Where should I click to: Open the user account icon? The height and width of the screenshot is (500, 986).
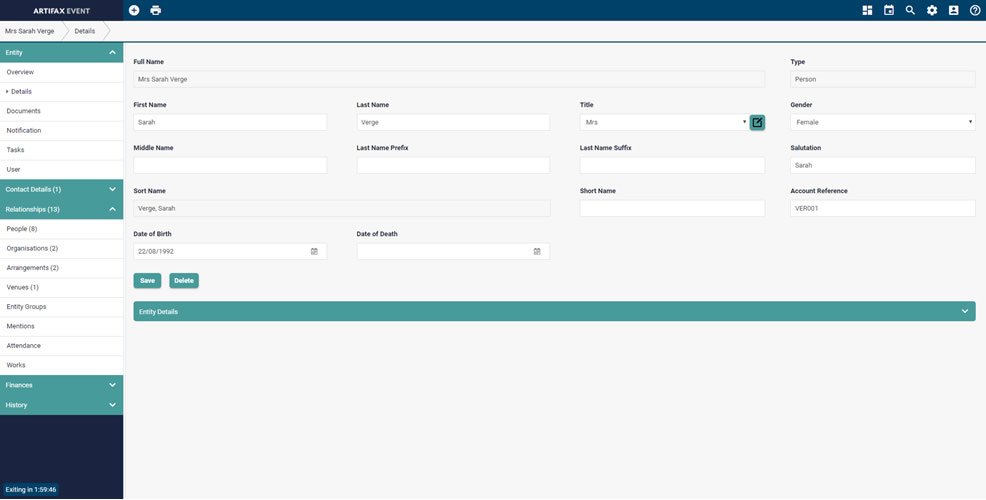tap(953, 10)
